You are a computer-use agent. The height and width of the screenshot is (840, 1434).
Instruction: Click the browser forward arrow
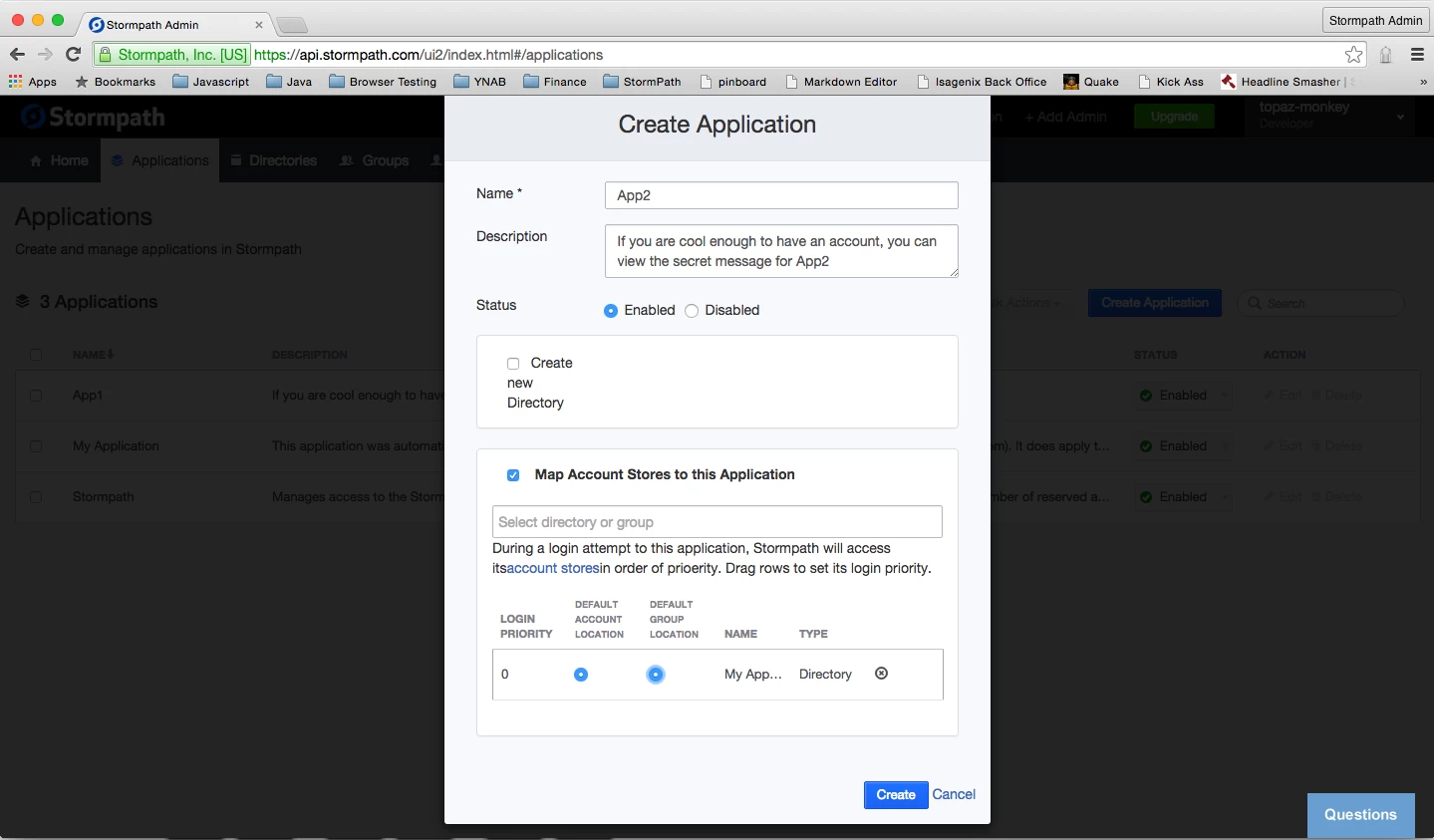(45, 55)
